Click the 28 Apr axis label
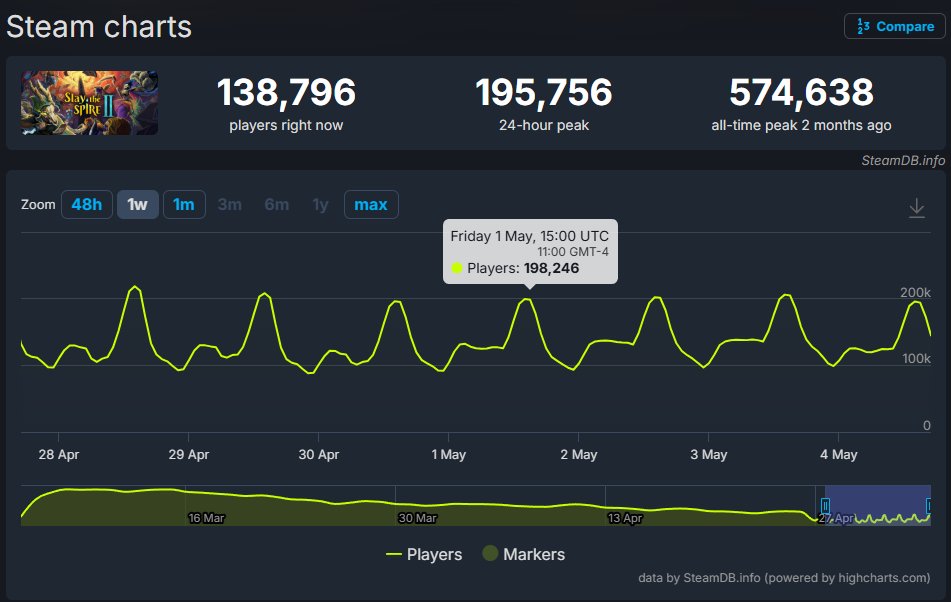Screen dimensions: 951x602 [x=59, y=454]
